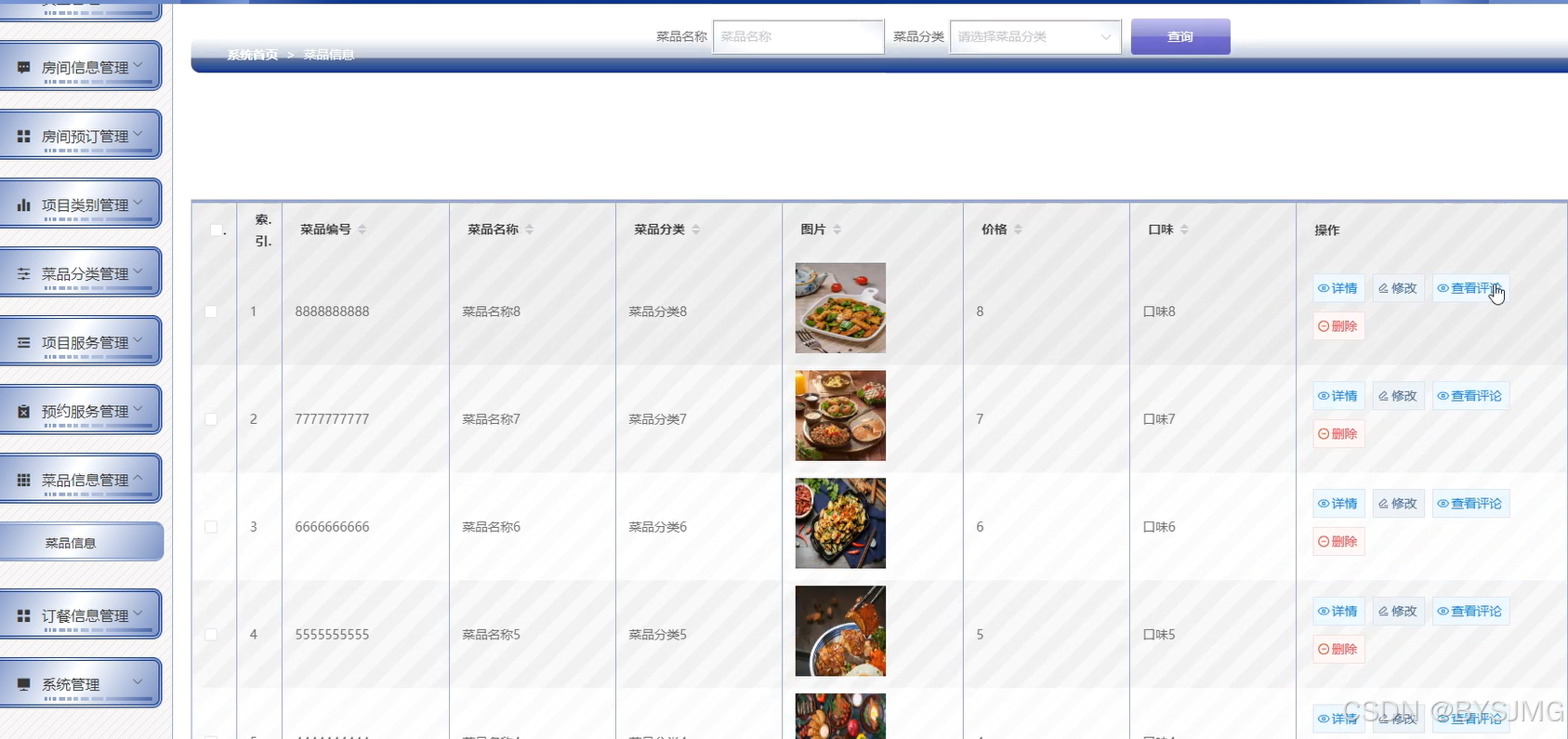The width and height of the screenshot is (1568, 739).
Task: Click the 房间预订管理 grid icon
Action: click(x=24, y=137)
